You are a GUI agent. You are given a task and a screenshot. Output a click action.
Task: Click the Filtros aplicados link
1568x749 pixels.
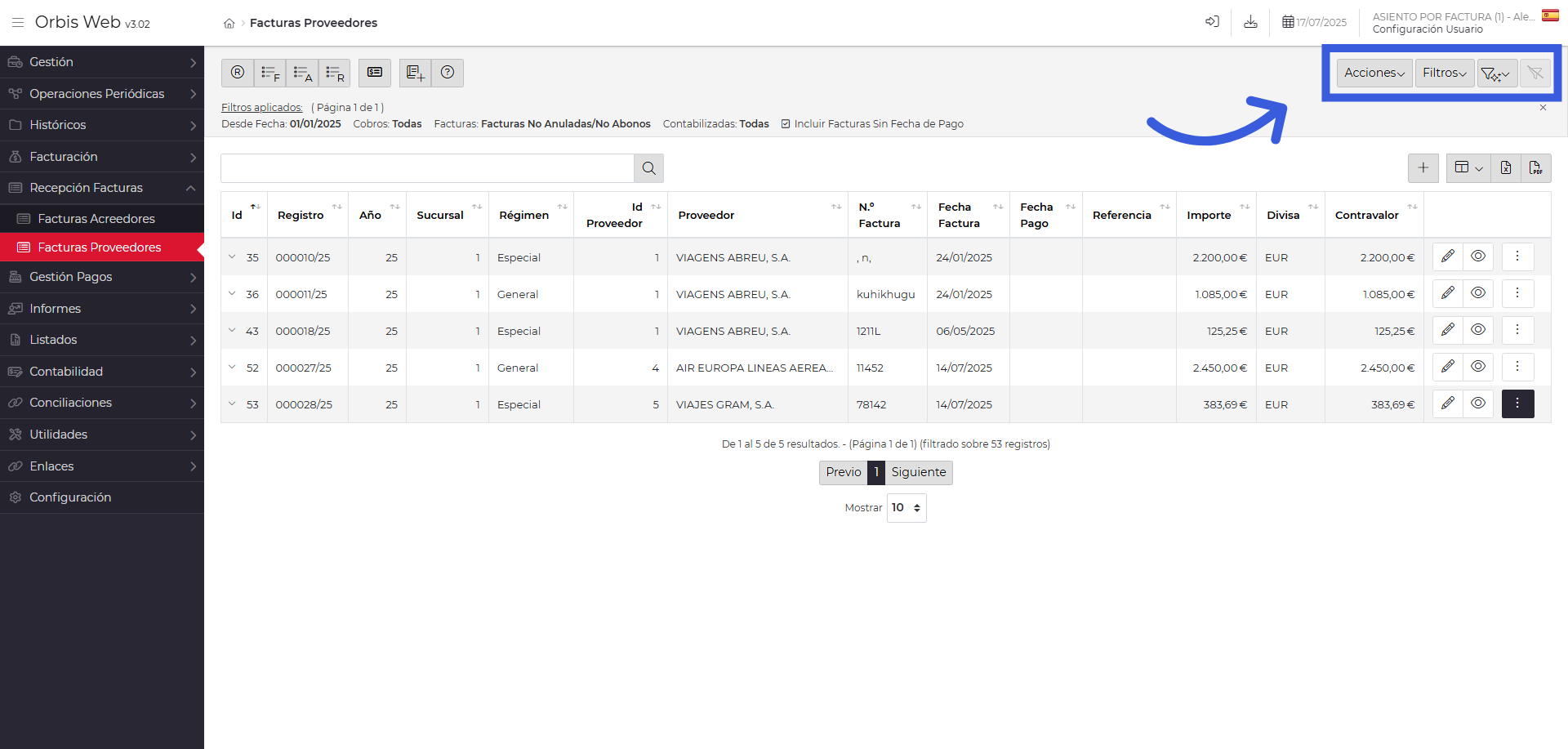pyautogui.click(x=261, y=108)
